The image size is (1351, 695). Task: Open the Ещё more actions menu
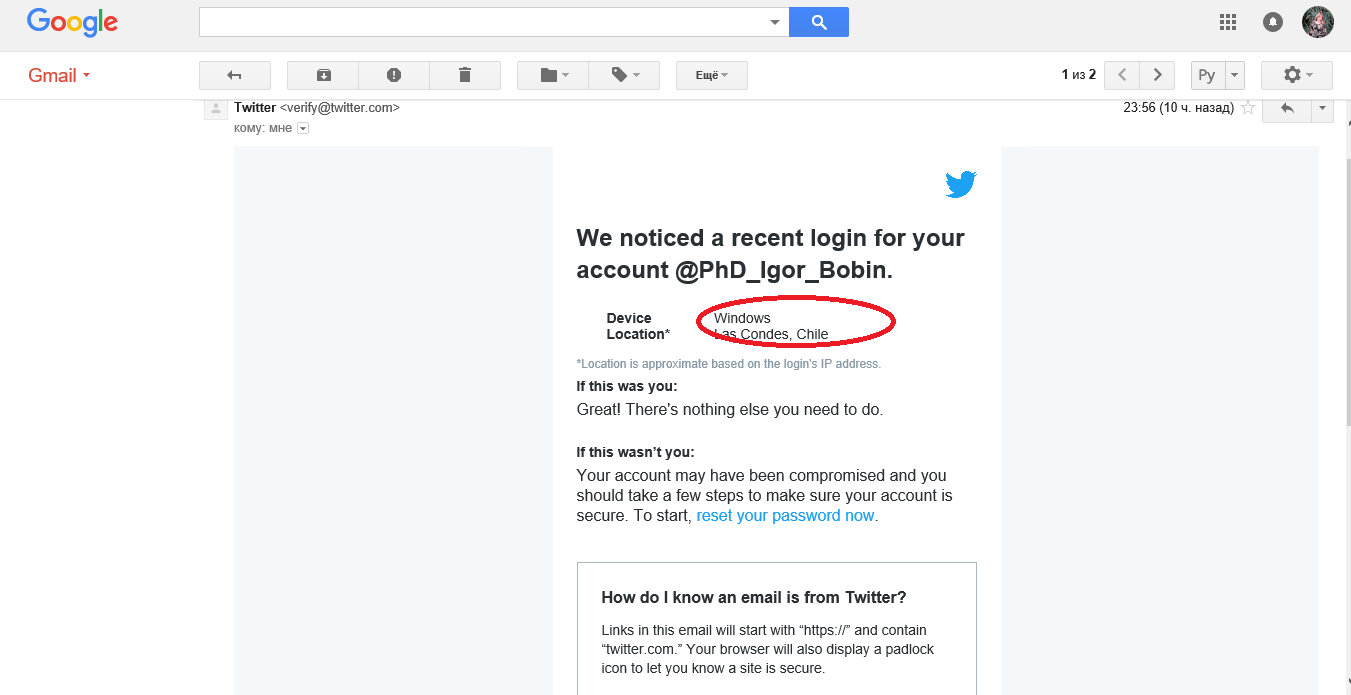point(711,75)
